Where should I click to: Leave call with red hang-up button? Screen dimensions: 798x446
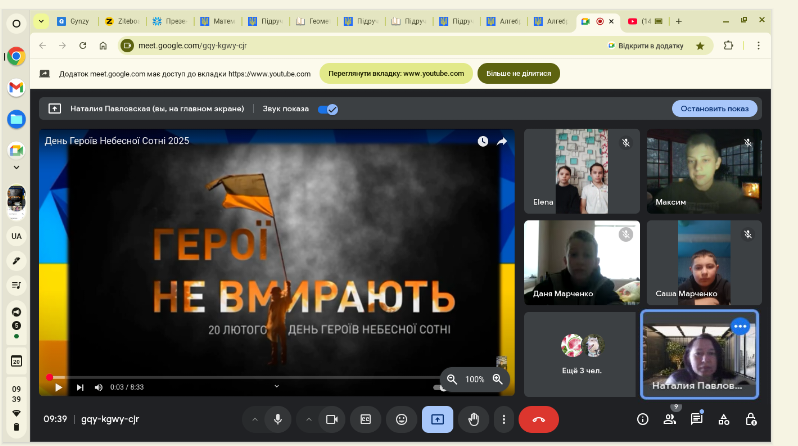coord(538,419)
